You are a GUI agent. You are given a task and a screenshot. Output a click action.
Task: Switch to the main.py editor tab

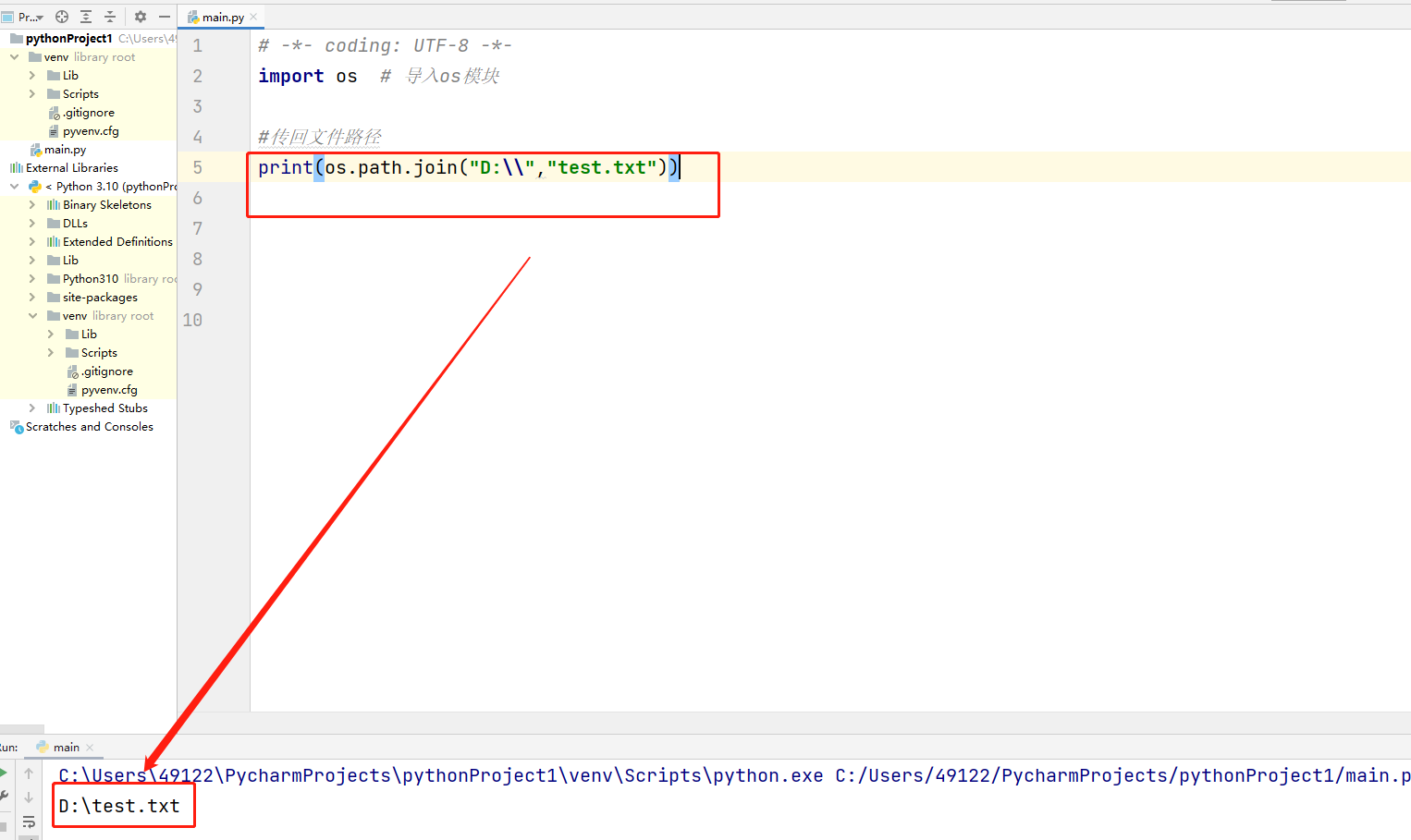point(223,18)
